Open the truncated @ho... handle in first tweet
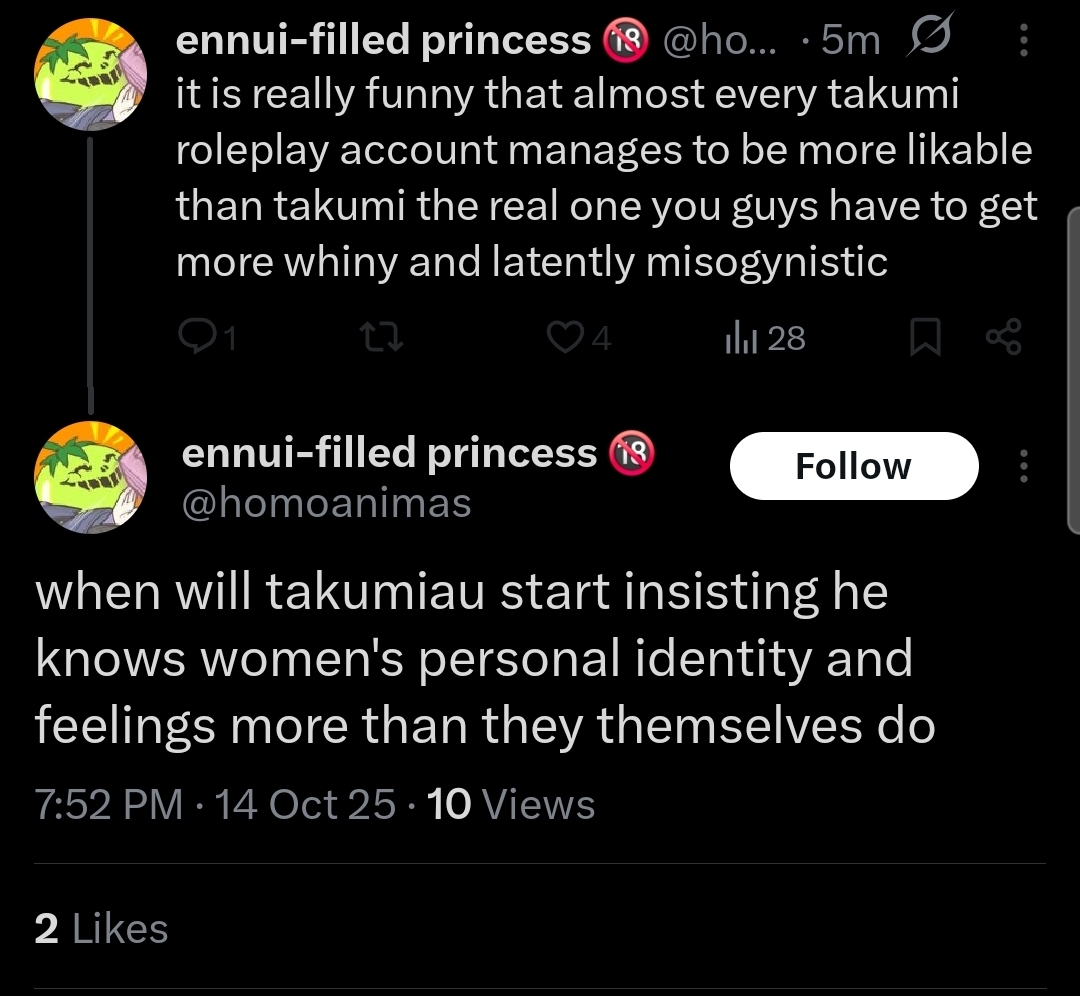Screen dimensions: 1080x996 [719, 40]
